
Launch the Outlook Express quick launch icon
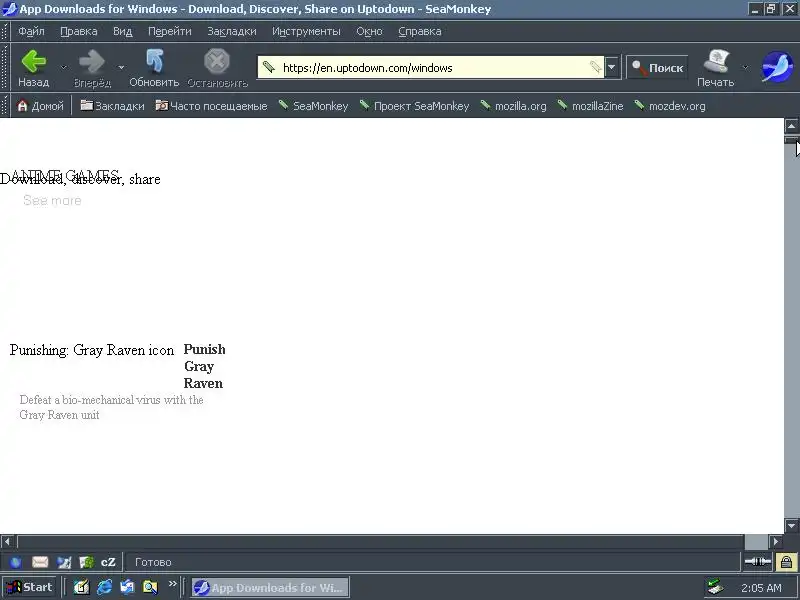(x=127, y=587)
